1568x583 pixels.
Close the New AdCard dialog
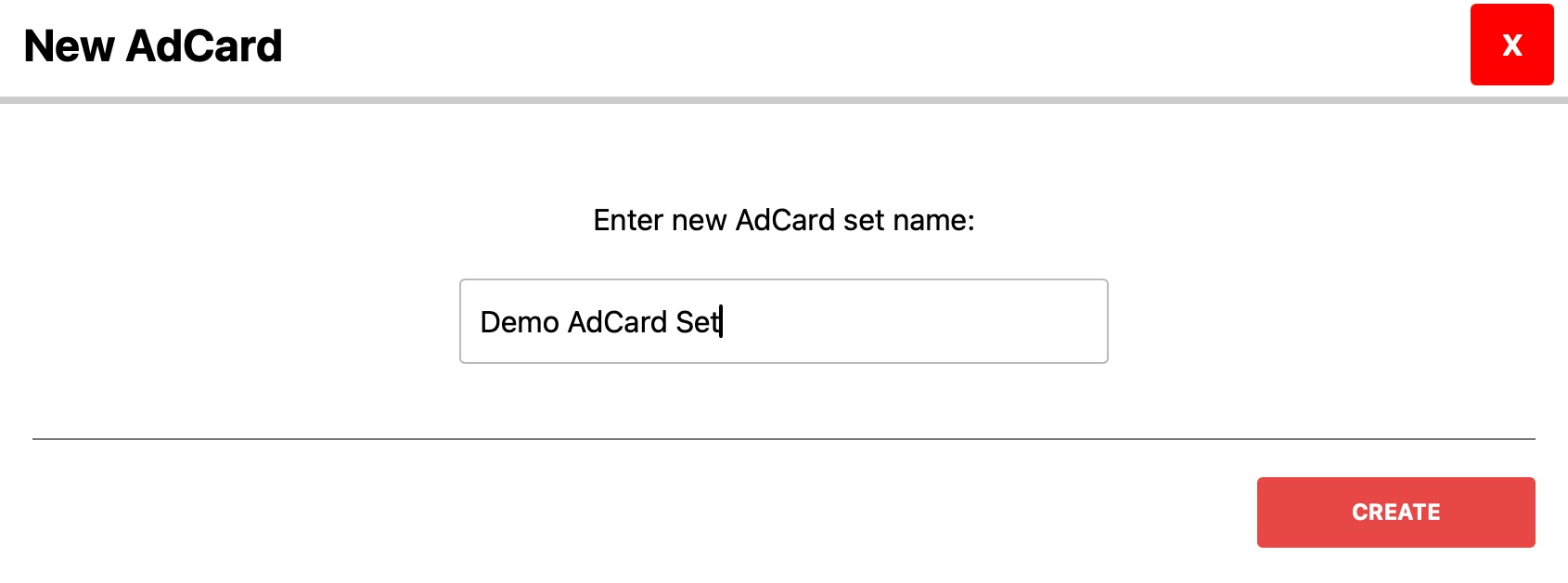tap(1511, 45)
